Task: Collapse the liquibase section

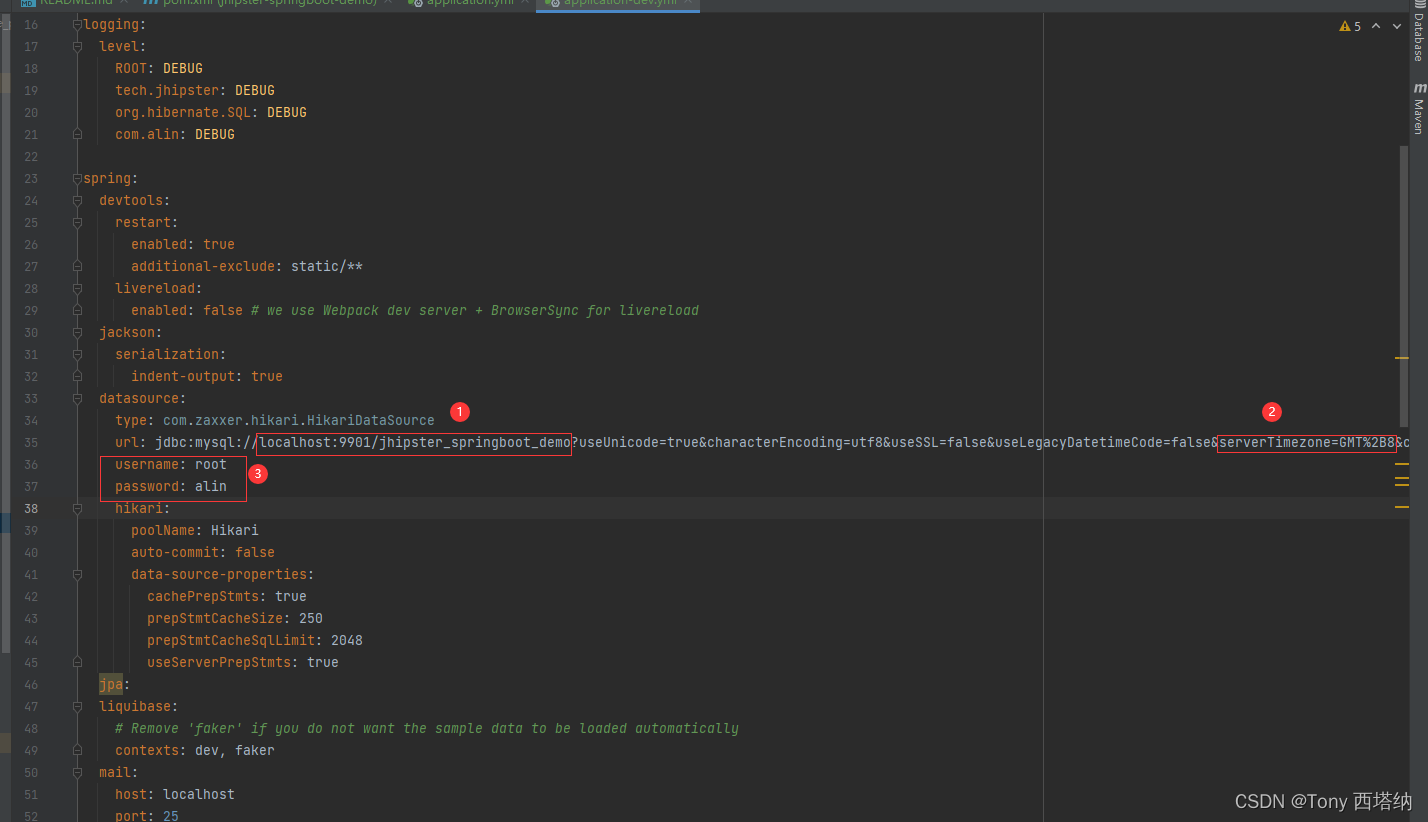Action: pyautogui.click(x=77, y=707)
